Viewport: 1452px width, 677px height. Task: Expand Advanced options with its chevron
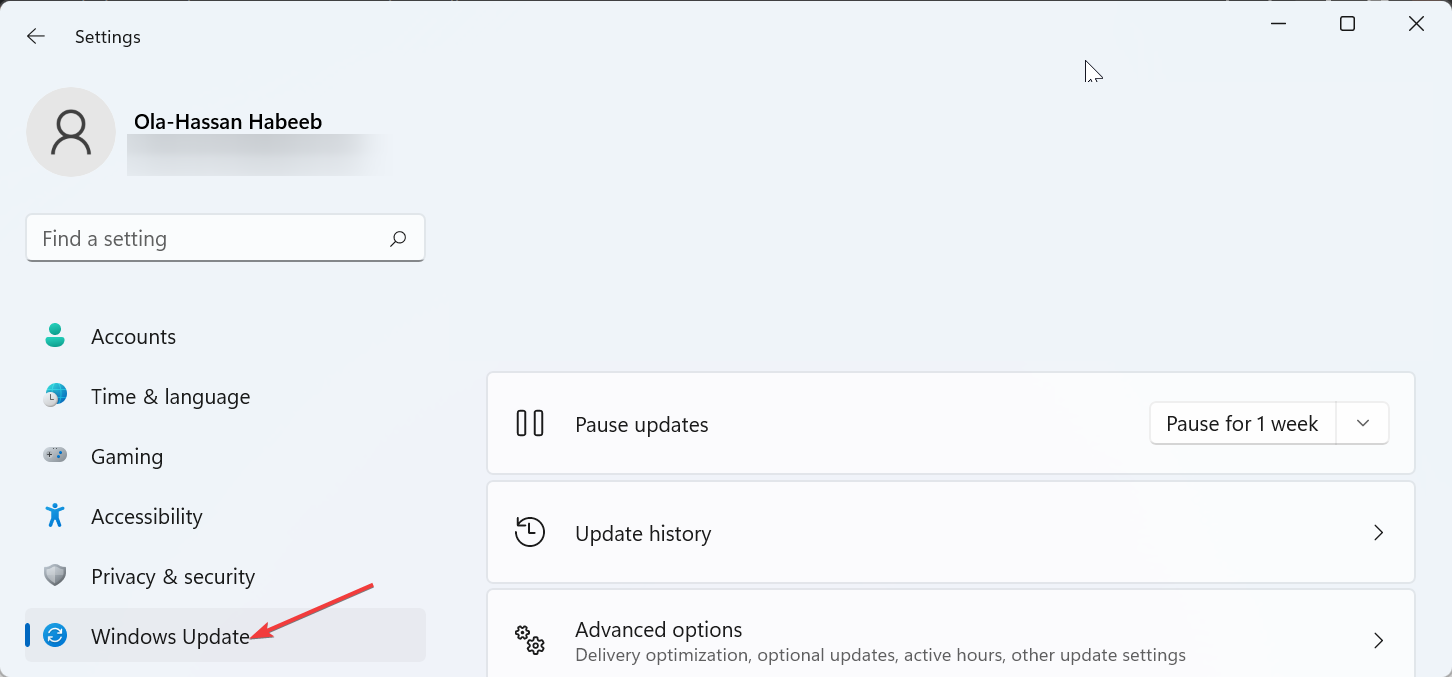click(x=1378, y=640)
